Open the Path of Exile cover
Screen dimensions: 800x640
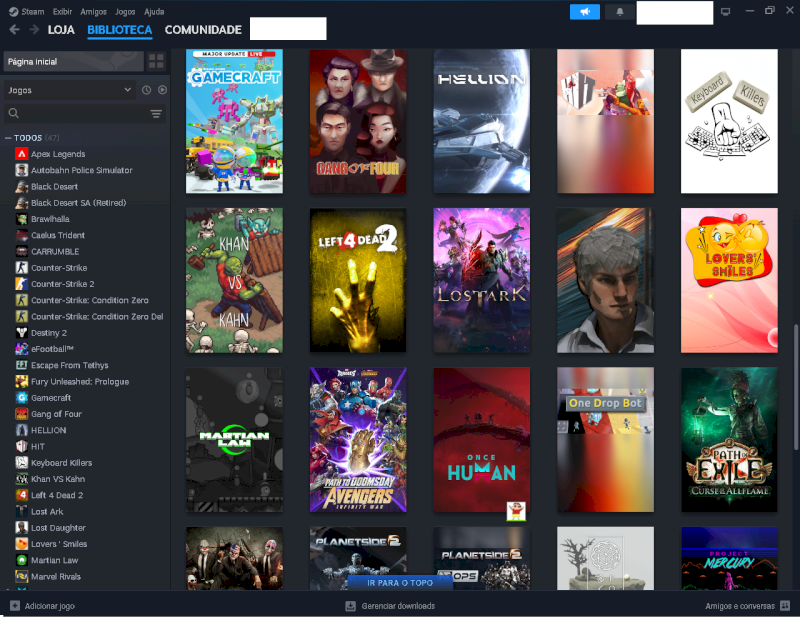click(729, 439)
